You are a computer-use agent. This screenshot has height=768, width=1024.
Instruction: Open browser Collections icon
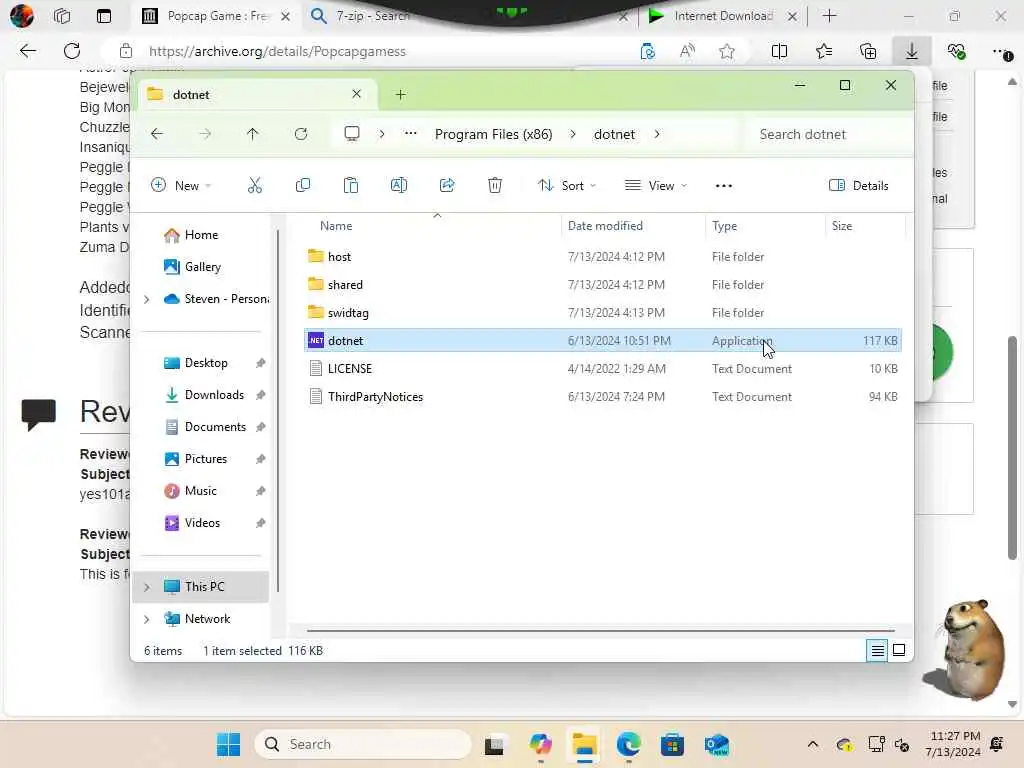click(868, 52)
